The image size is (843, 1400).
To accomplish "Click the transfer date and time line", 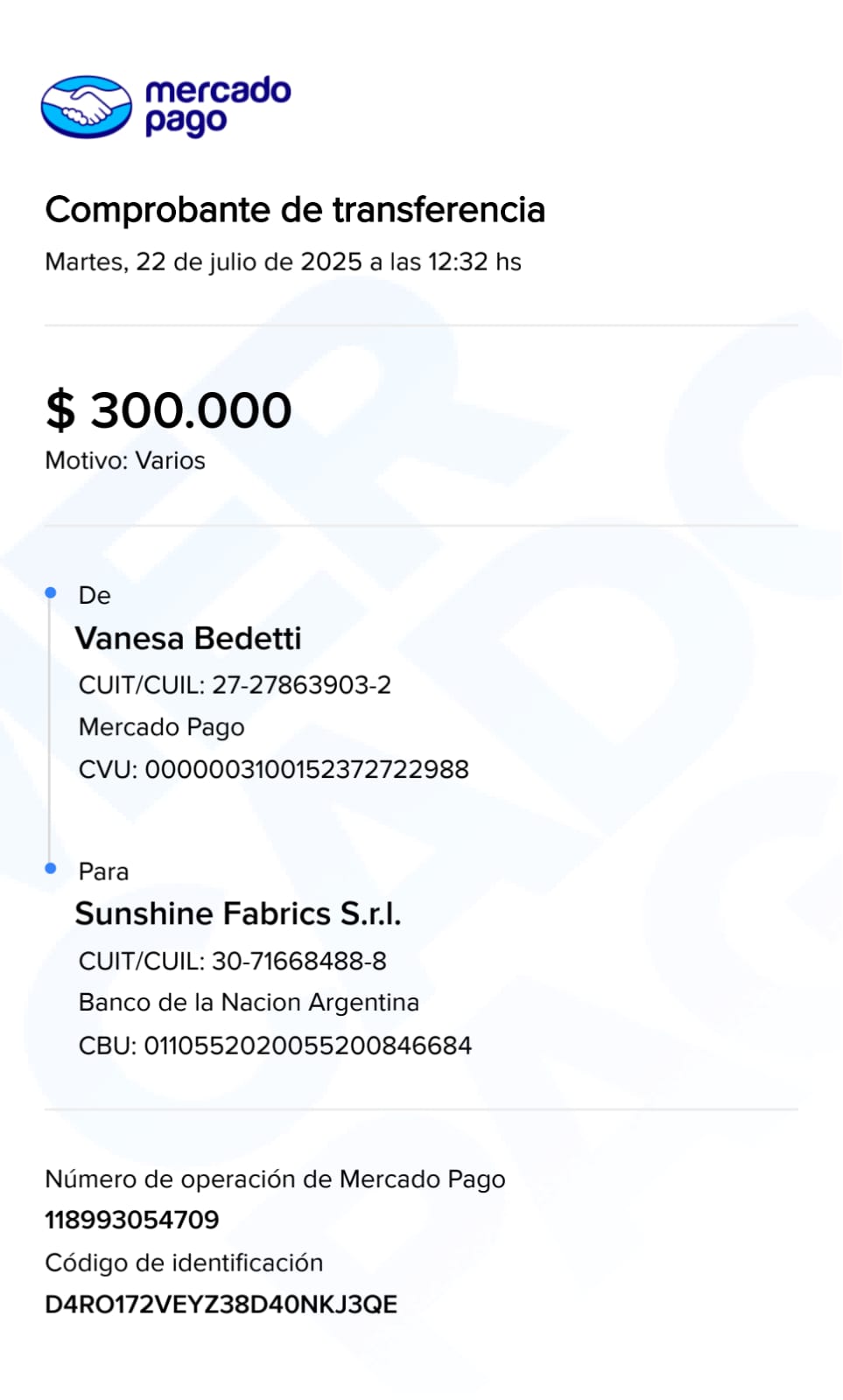I will click(283, 262).
